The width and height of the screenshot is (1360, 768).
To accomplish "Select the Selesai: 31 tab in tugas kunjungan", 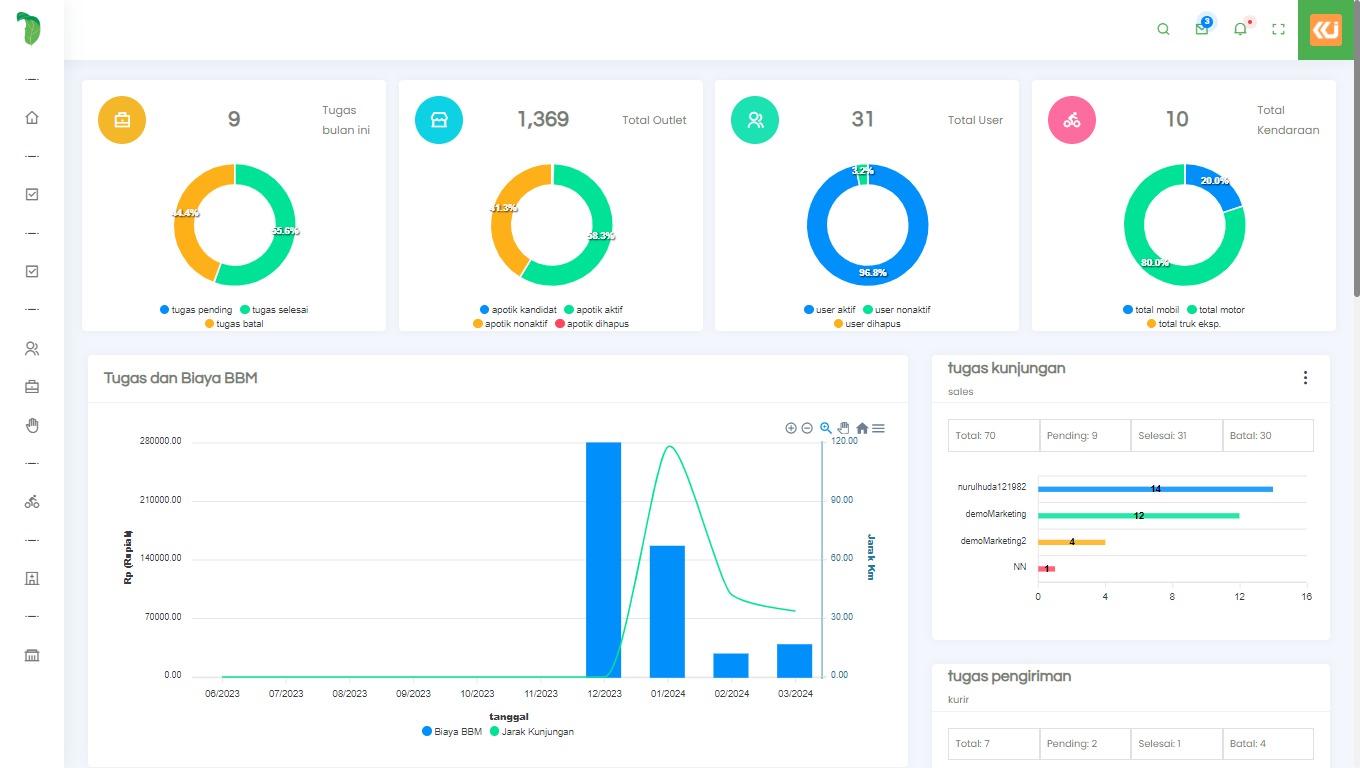I will (1176, 436).
